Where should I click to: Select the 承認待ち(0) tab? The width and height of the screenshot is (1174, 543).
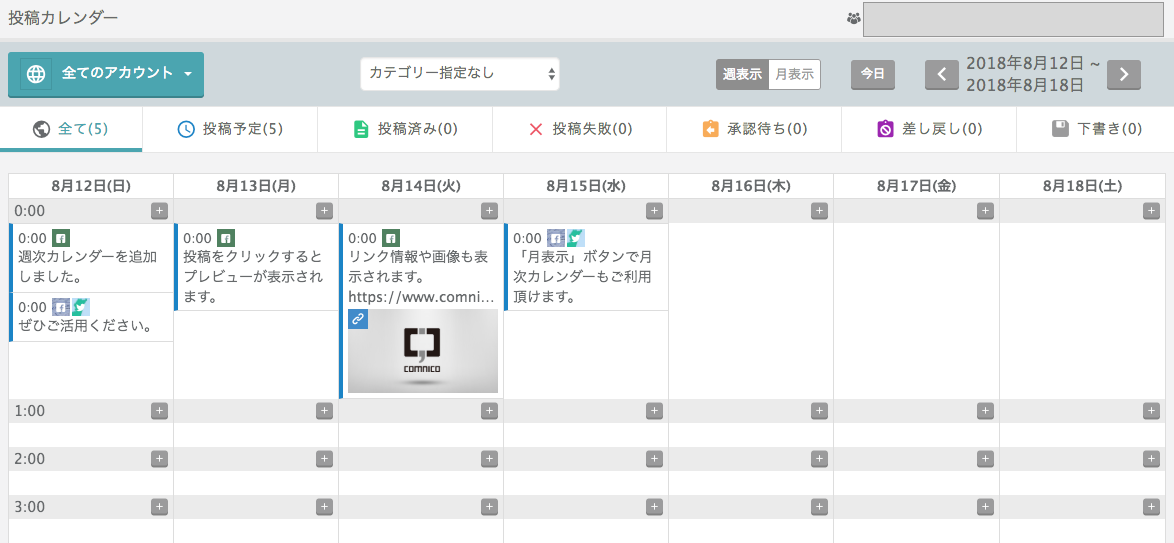coord(754,129)
